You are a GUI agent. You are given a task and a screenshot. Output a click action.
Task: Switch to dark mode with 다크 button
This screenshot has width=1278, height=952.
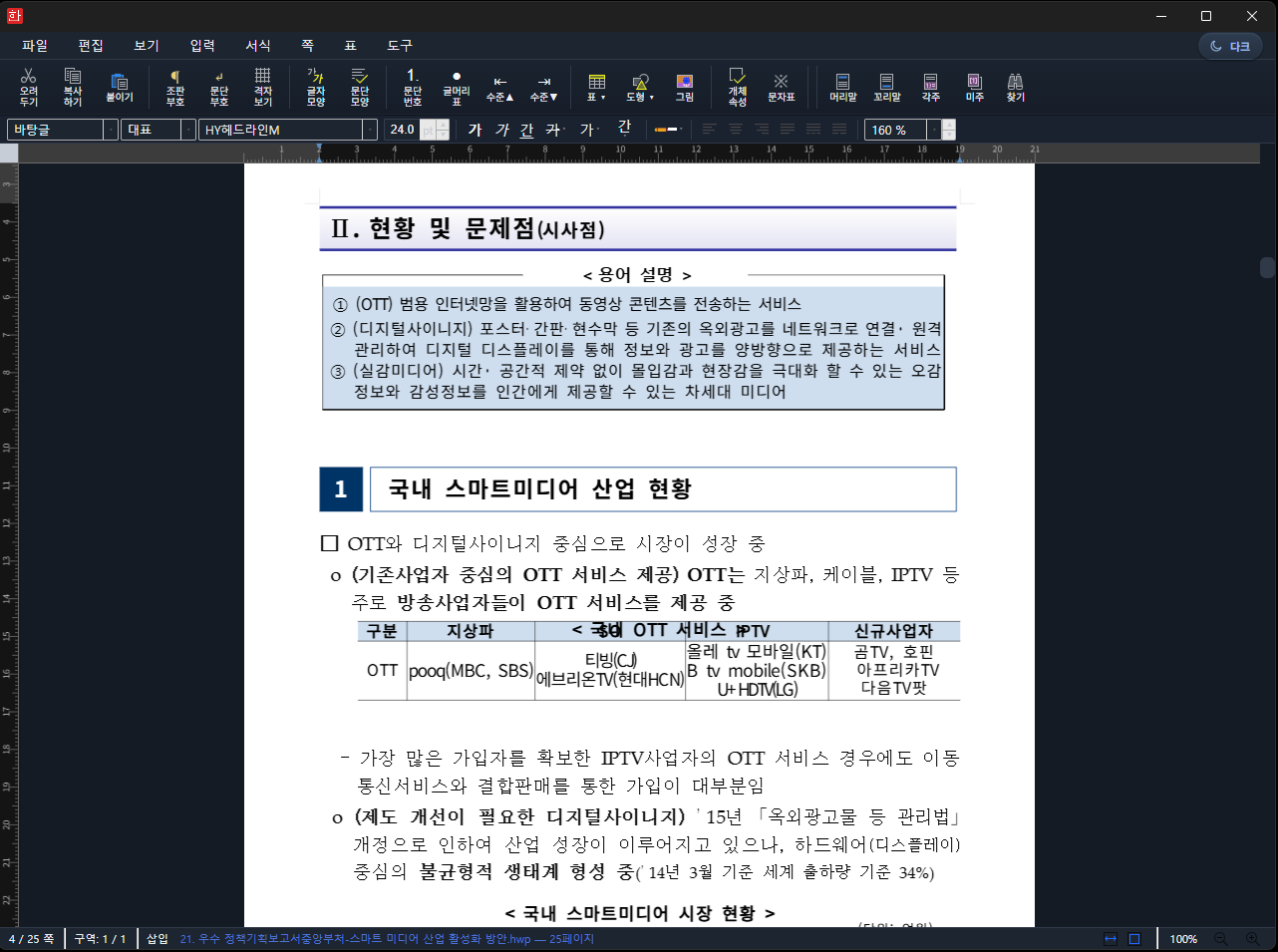[x=1230, y=46]
